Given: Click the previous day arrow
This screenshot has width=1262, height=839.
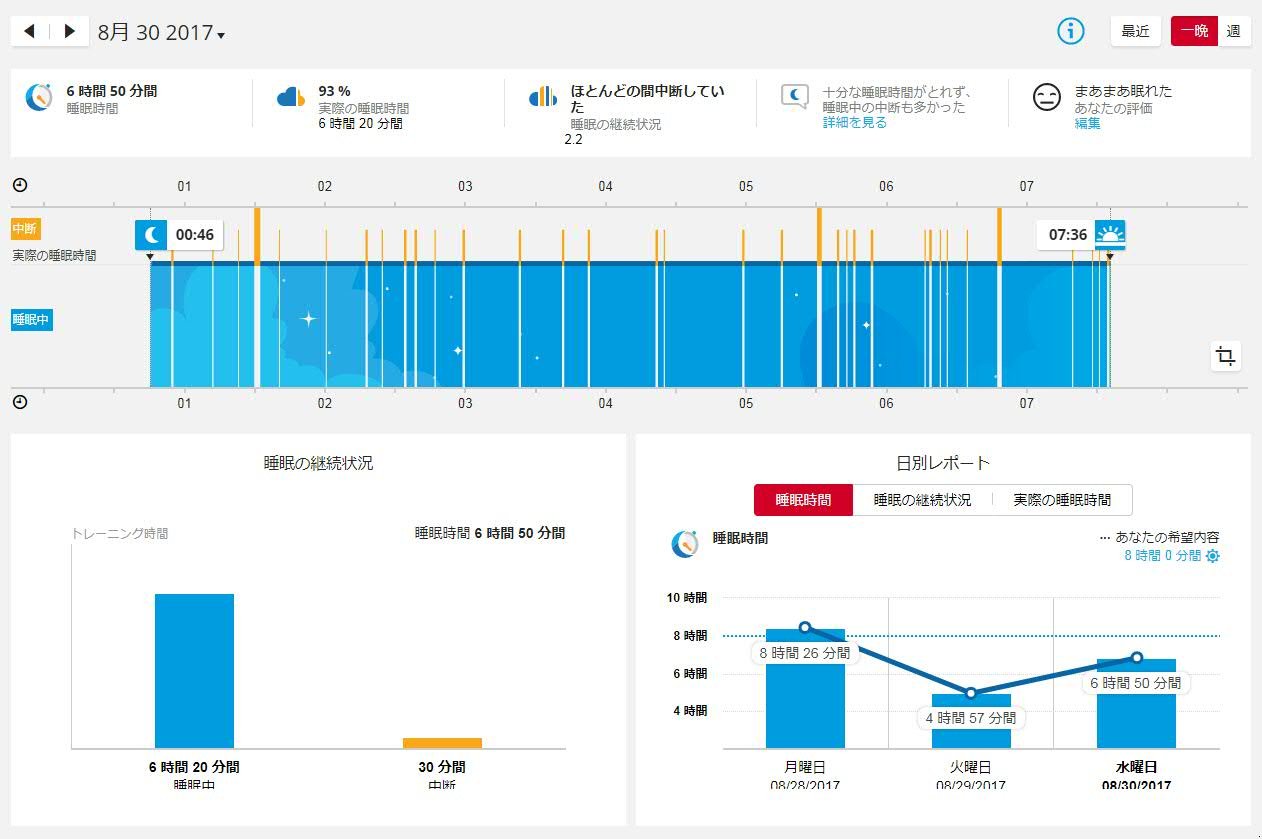Looking at the screenshot, I should click(x=29, y=31).
